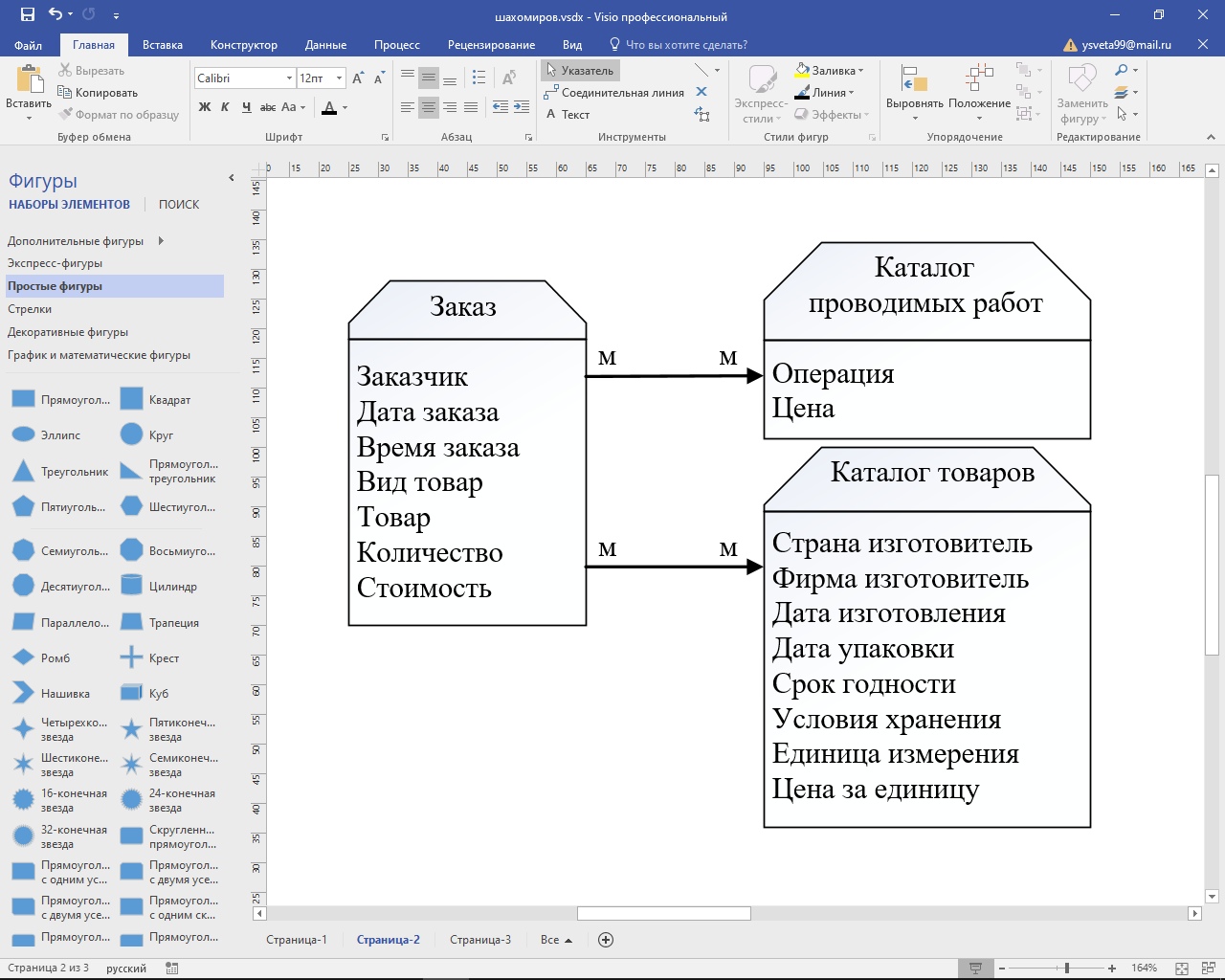Open the font size dropdown
Screen dimensions: 1225x980
pos(339,78)
